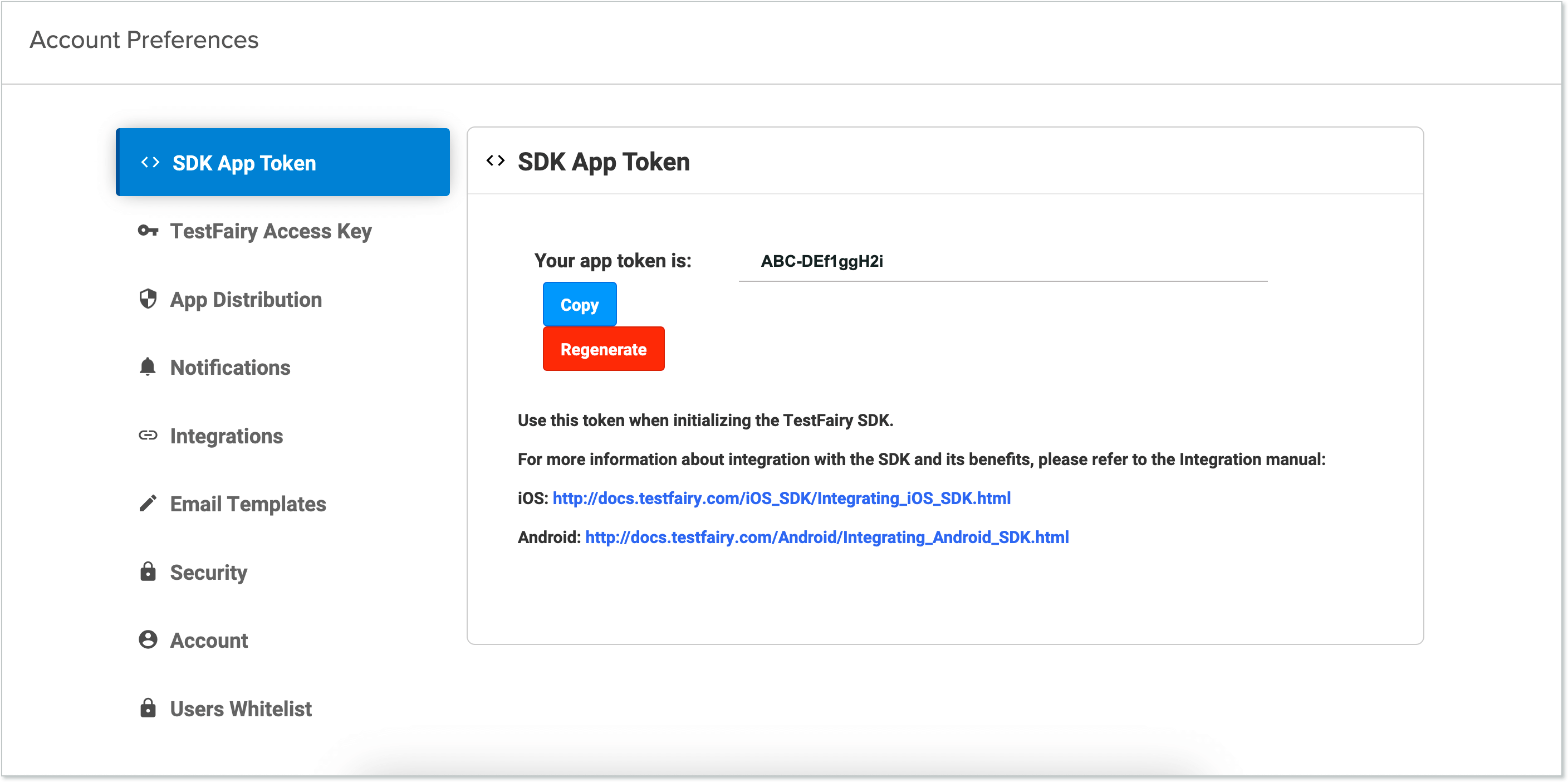Switch to the App Distribution section
This screenshot has width=1568, height=782.
[246, 300]
